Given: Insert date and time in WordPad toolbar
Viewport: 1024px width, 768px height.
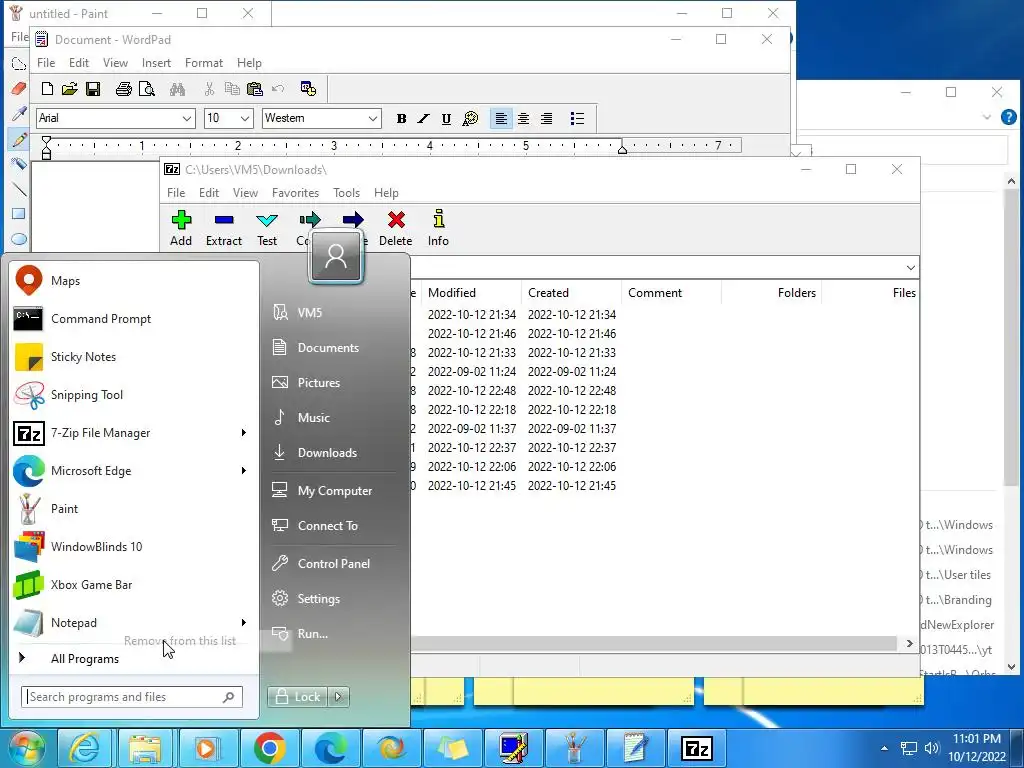Looking at the screenshot, I should point(308,89).
